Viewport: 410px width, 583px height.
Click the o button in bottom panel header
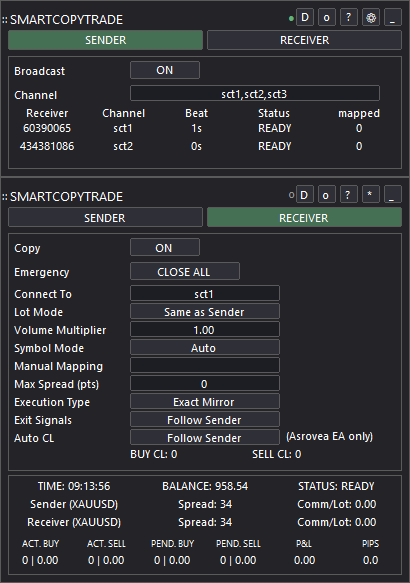pyautogui.click(x=326, y=194)
